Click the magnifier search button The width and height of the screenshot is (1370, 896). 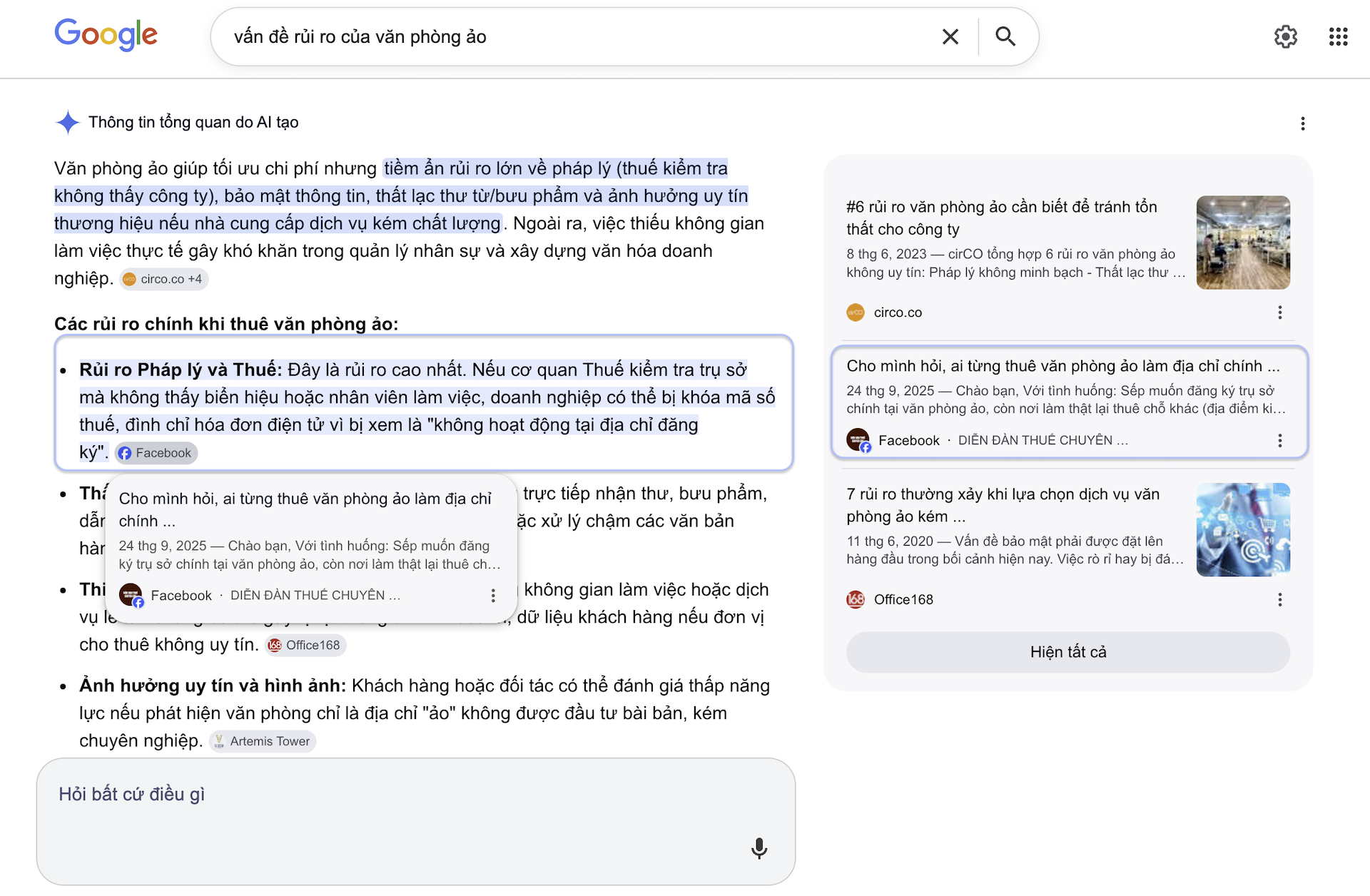[1005, 36]
